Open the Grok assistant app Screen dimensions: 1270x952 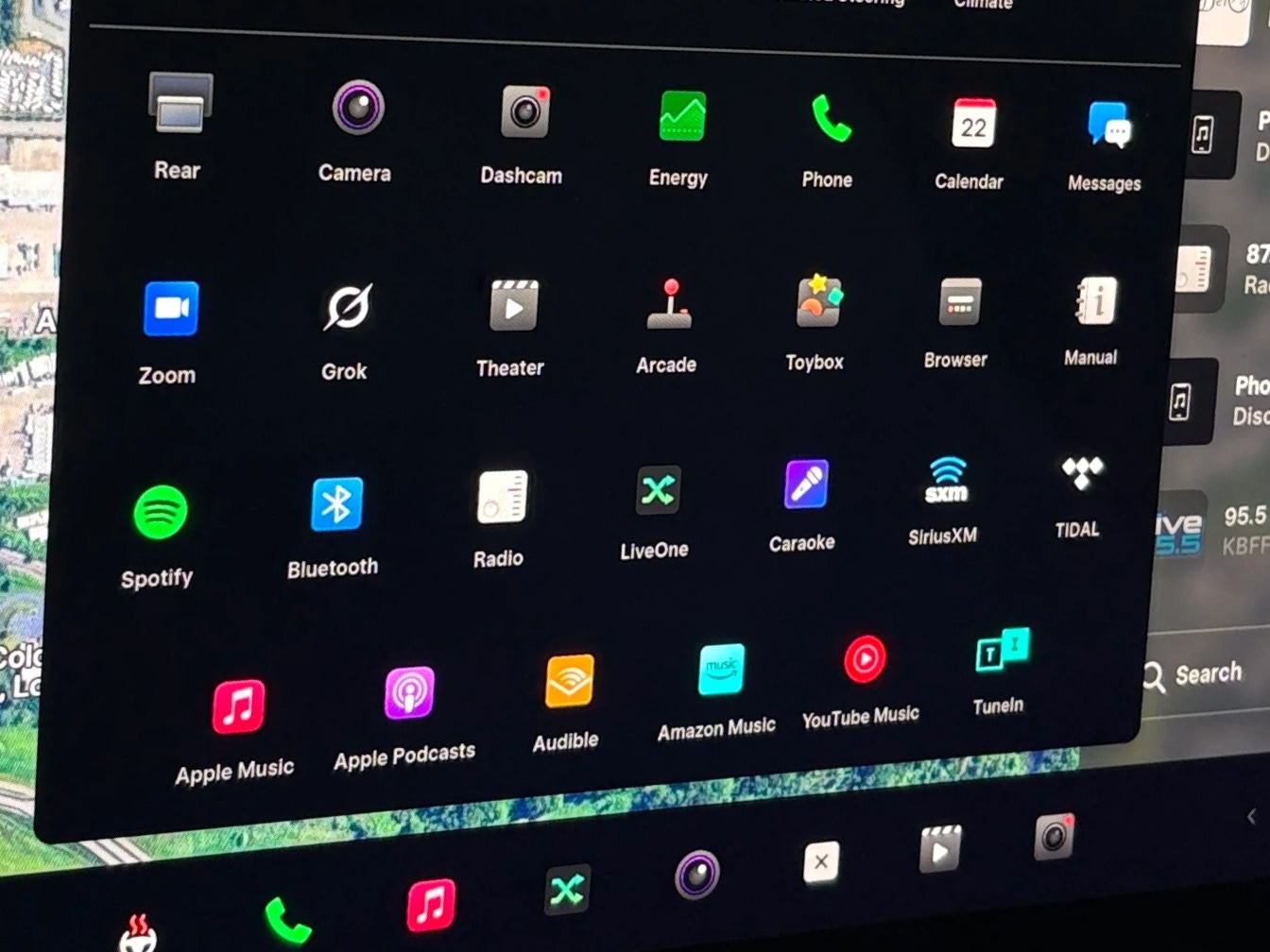pyautogui.click(x=347, y=308)
